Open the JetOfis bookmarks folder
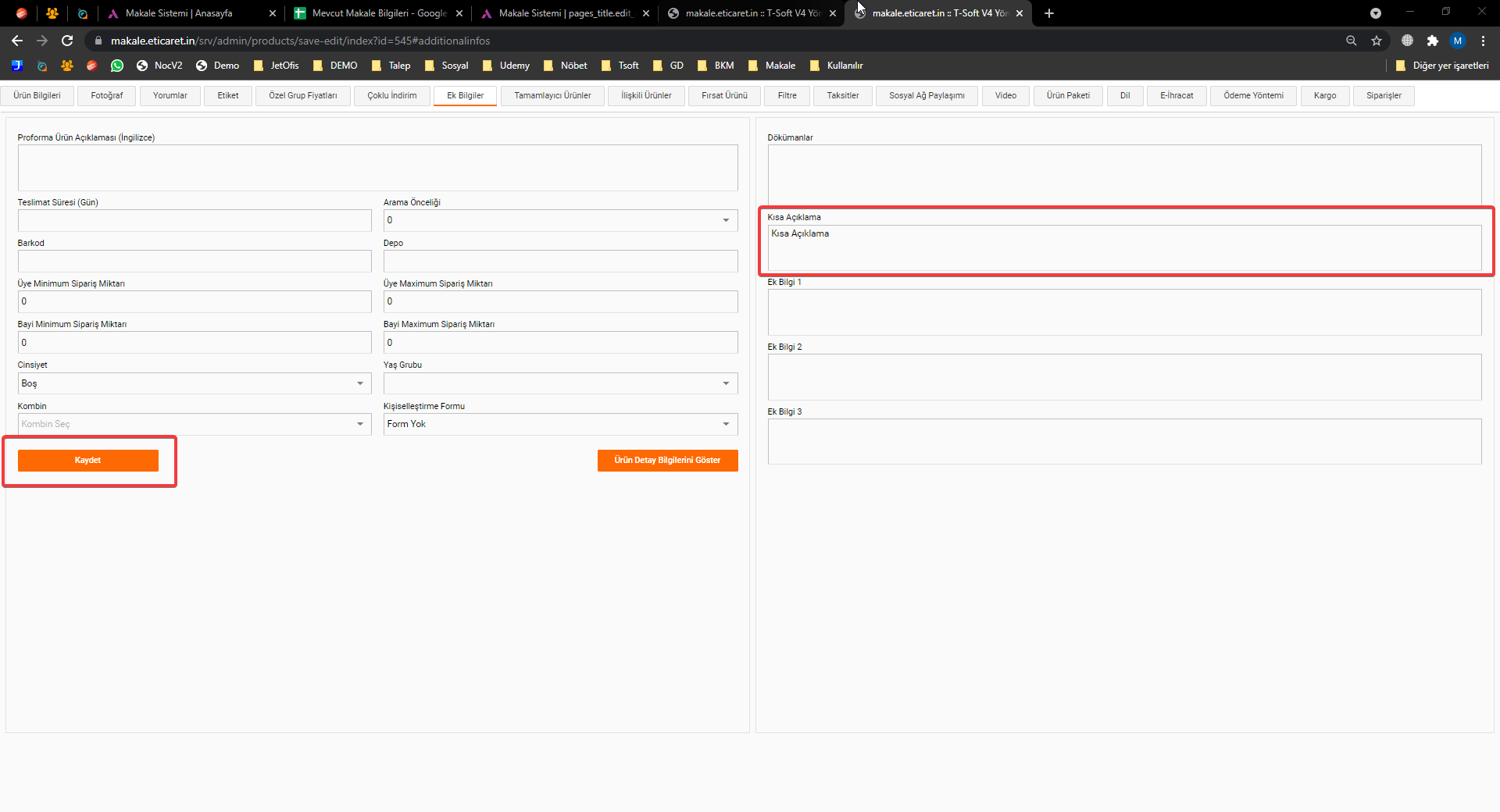The height and width of the screenshot is (812, 1500). (x=277, y=66)
